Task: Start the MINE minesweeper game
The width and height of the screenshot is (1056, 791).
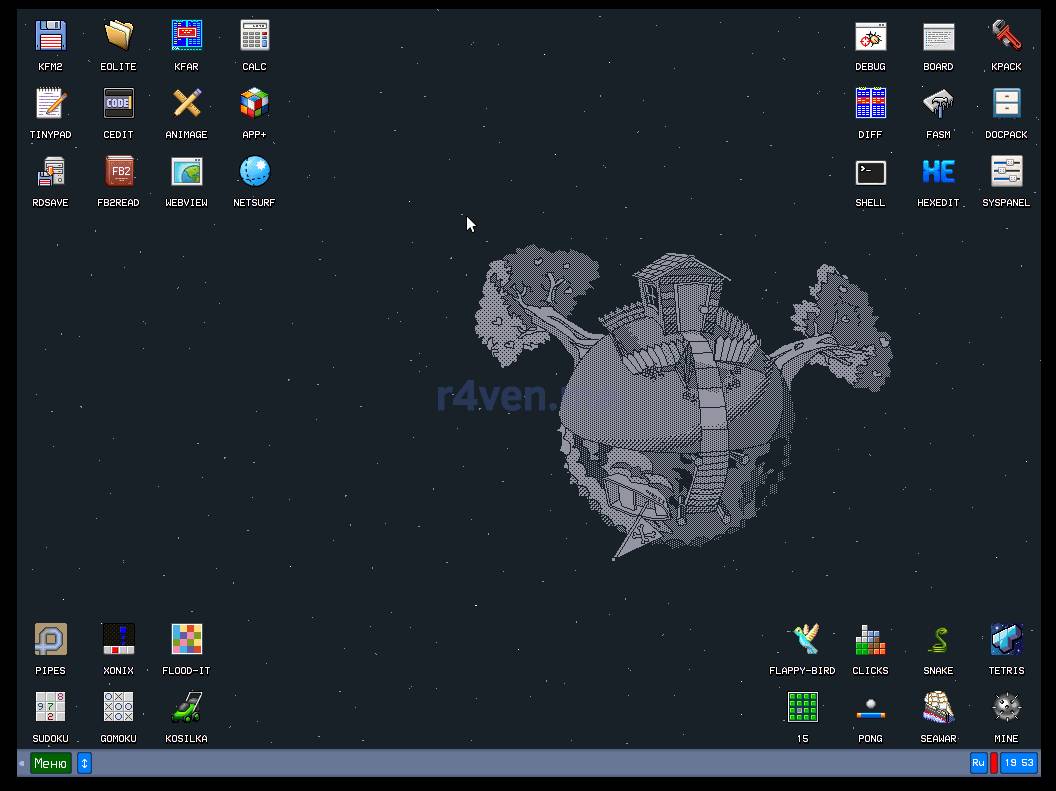Action: (1006, 708)
